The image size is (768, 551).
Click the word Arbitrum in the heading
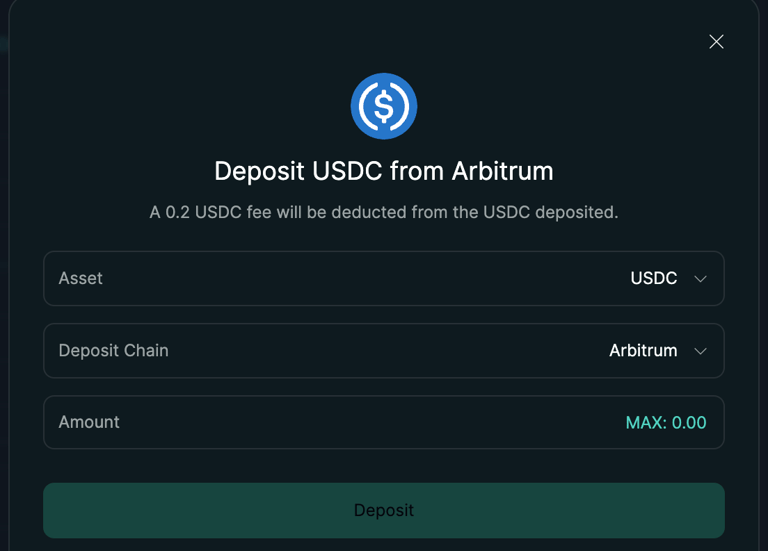502,171
